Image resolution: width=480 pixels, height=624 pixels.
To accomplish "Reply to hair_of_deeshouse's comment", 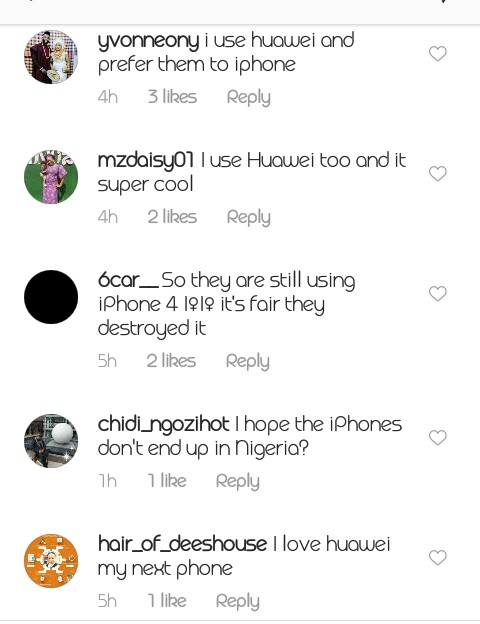I will [238, 602].
